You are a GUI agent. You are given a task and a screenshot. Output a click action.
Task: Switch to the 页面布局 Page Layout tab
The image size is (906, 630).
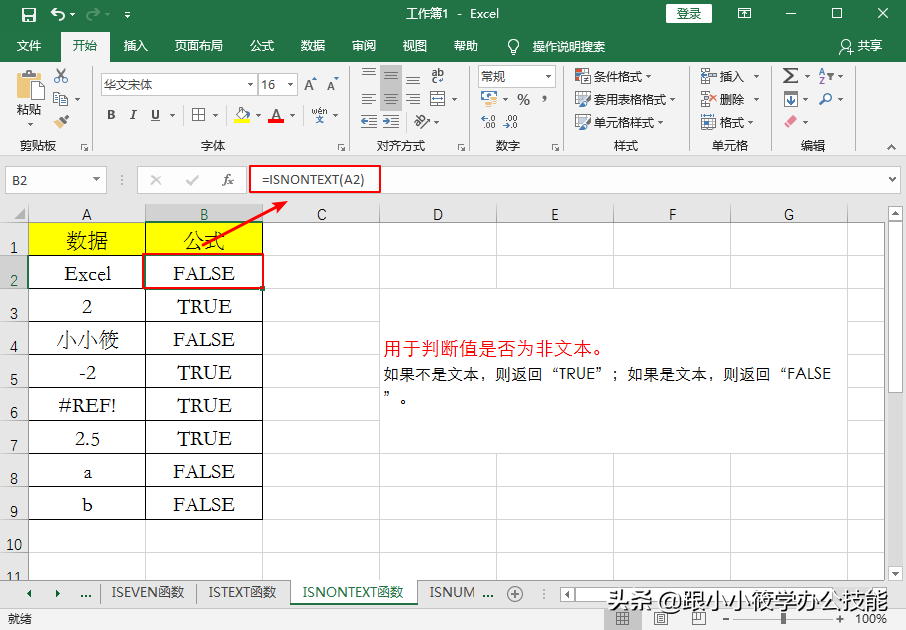(x=199, y=46)
